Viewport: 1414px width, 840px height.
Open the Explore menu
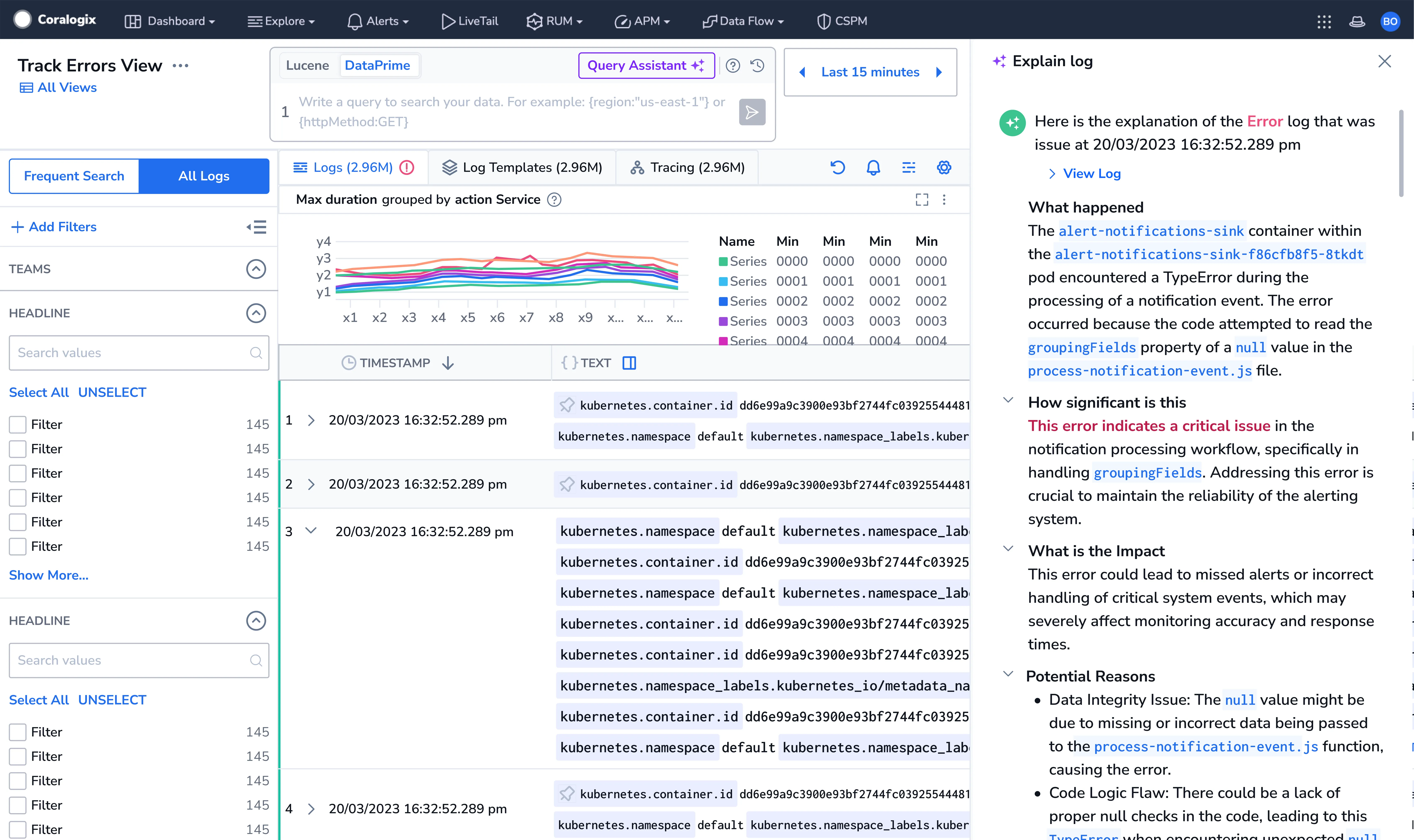click(x=281, y=21)
